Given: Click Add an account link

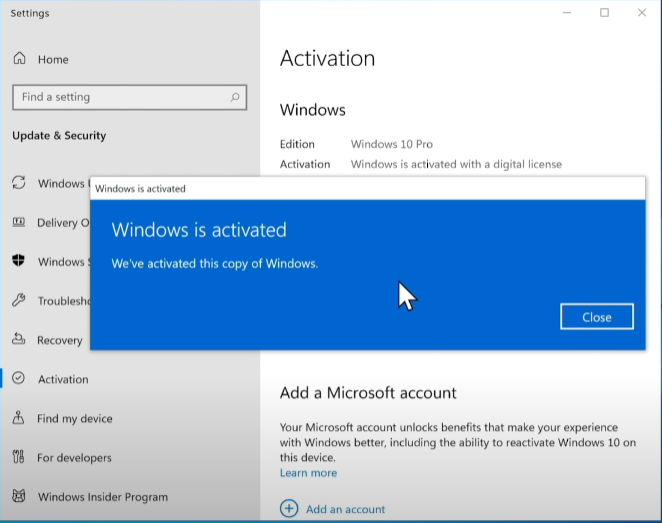Looking at the screenshot, I should [345, 509].
